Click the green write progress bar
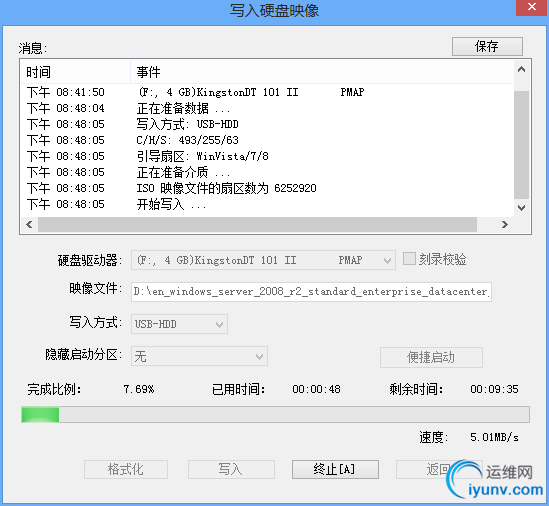549x506 pixels. 275,415
